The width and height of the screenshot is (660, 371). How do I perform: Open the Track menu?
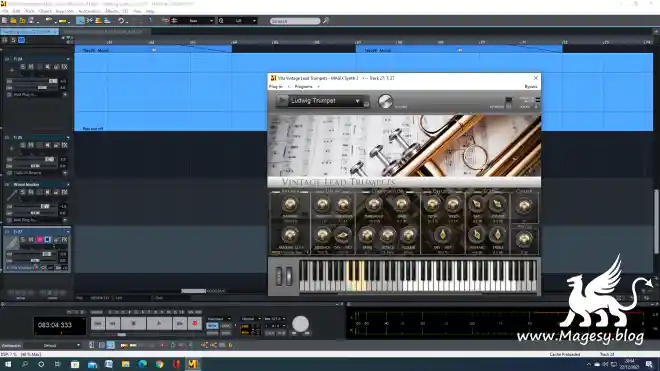pos(30,11)
